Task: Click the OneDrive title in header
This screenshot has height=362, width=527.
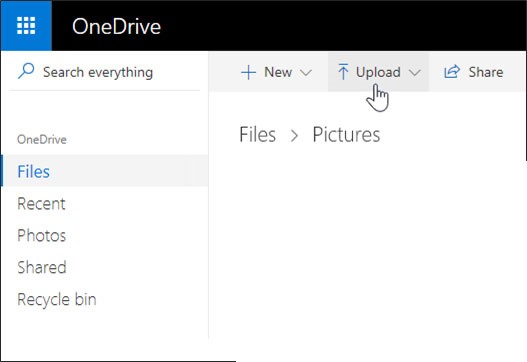Action: [116, 27]
